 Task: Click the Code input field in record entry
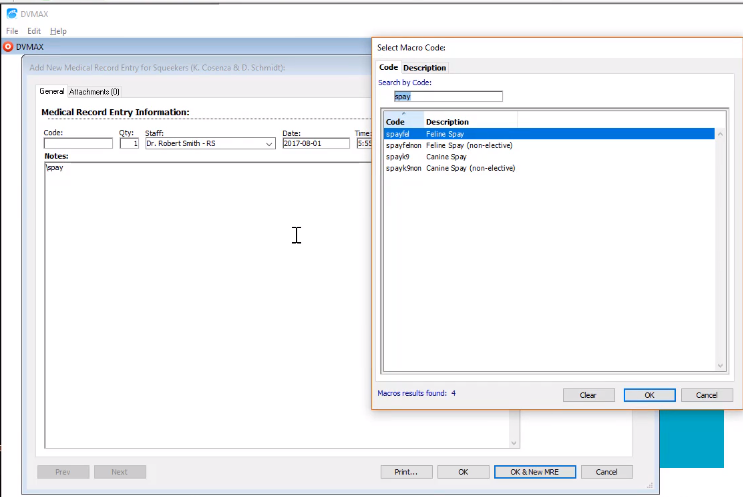78,143
